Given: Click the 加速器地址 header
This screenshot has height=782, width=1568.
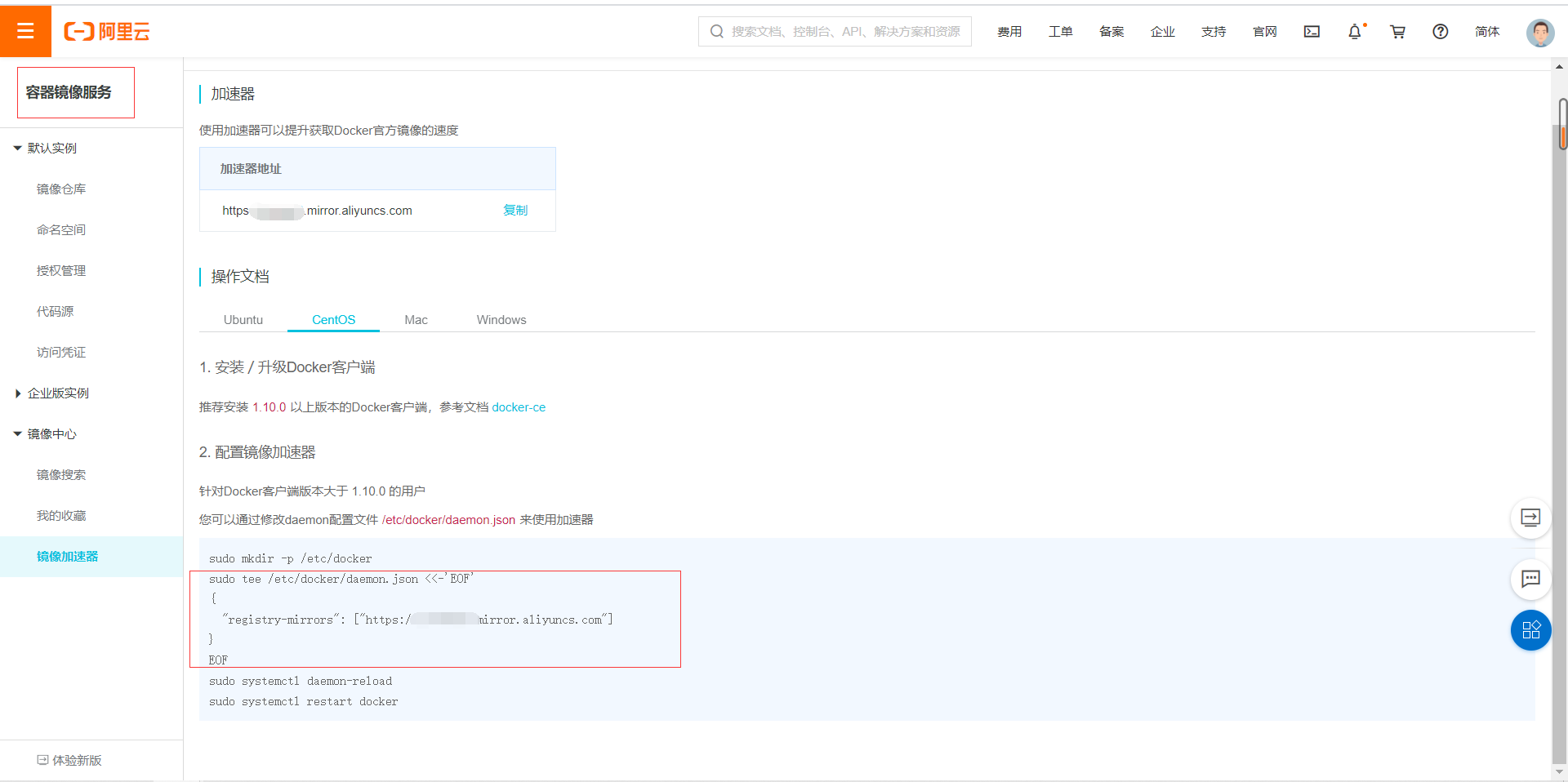Looking at the screenshot, I should click(251, 169).
